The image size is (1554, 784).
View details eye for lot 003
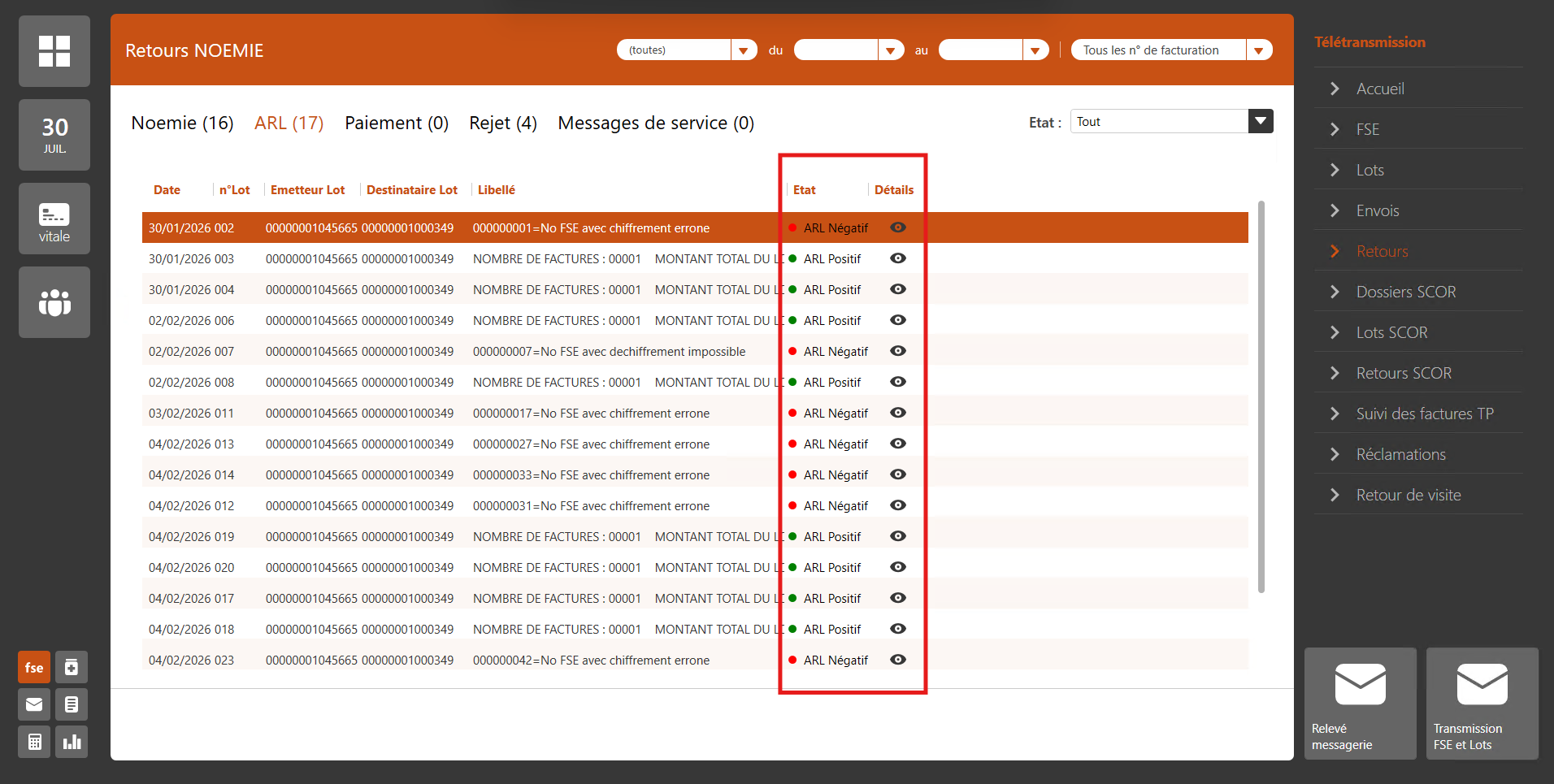coord(898,258)
